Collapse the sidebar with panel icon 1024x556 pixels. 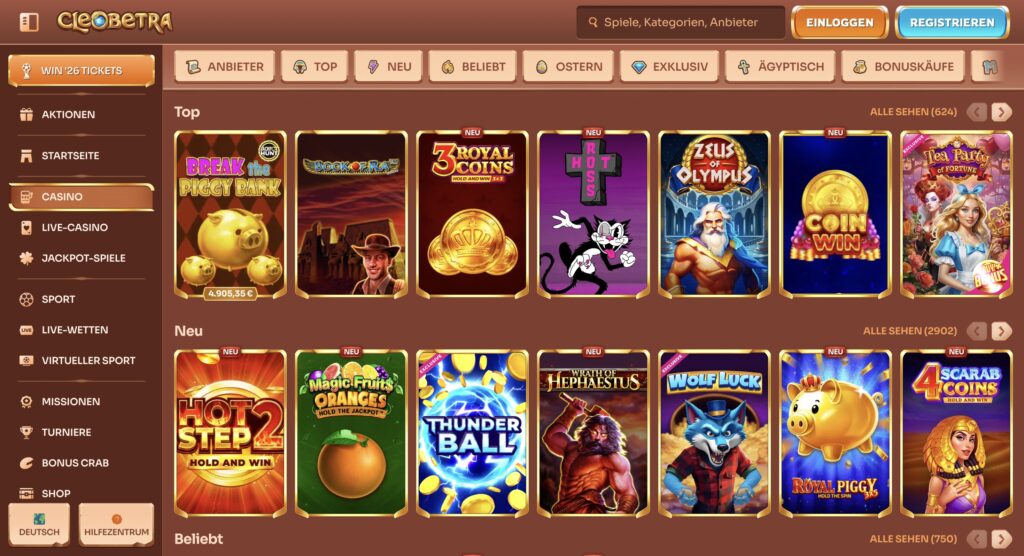coord(29,22)
